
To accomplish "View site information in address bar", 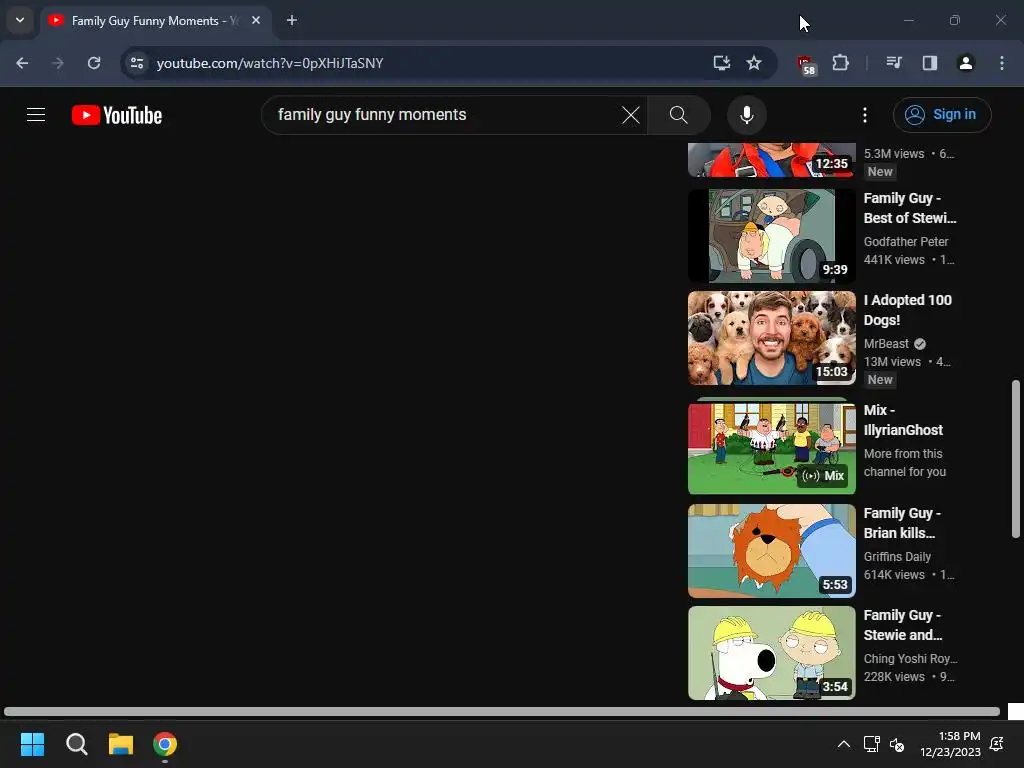I will (x=136, y=63).
